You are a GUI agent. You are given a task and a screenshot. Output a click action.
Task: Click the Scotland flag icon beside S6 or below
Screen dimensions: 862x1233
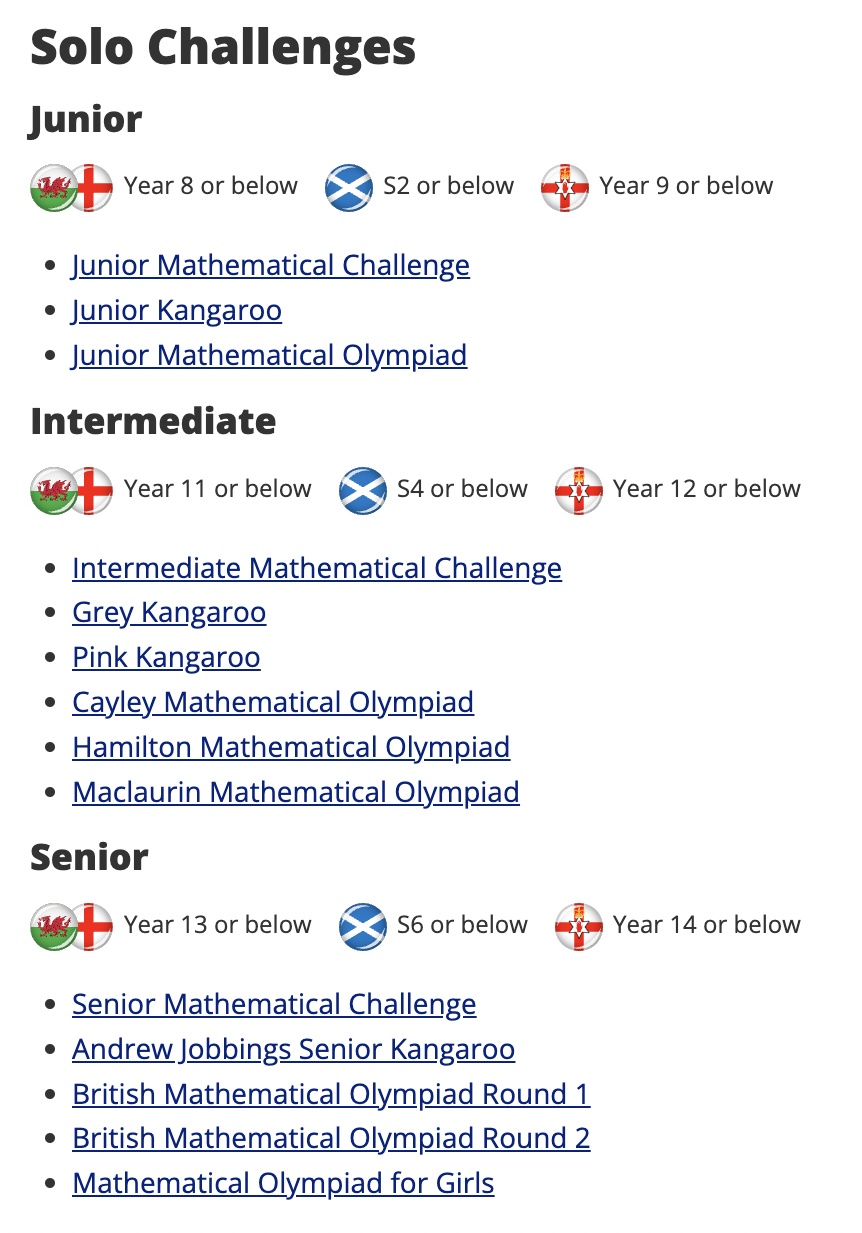(363, 926)
